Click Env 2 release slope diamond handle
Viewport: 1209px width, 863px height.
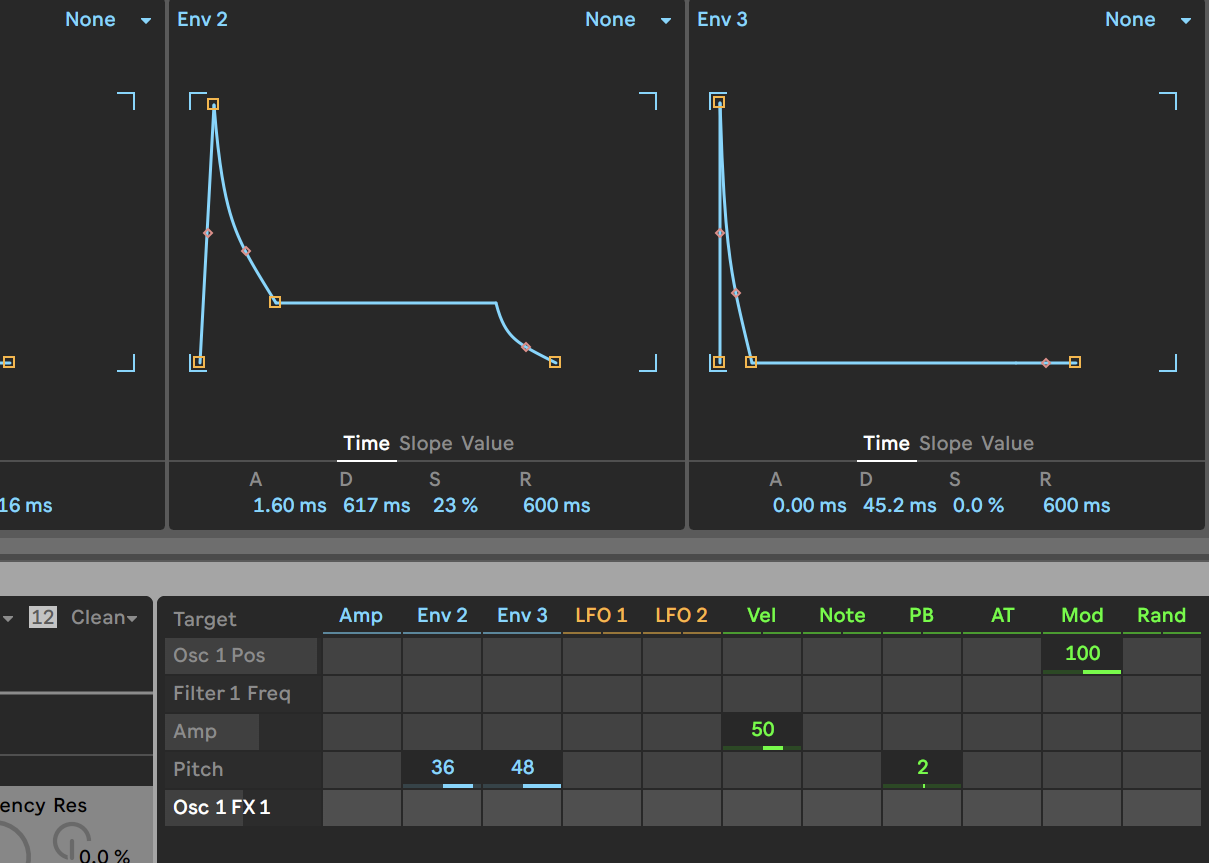pos(526,347)
